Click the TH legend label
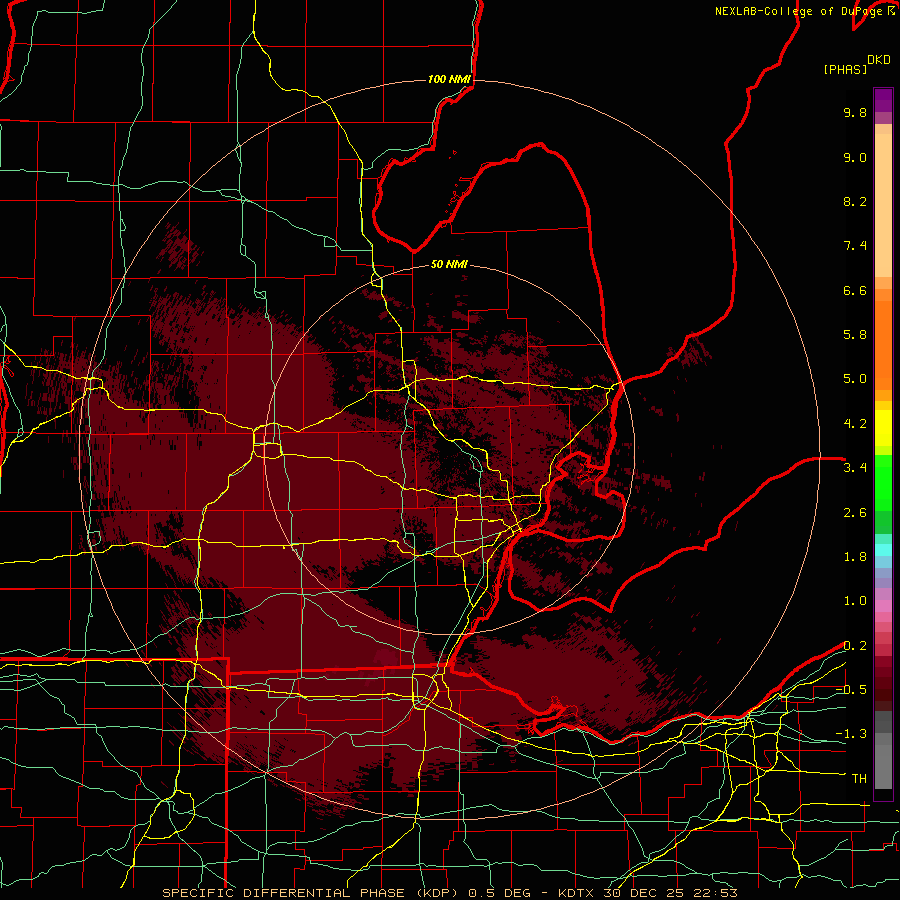The height and width of the screenshot is (900, 900). [x=859, y=779]
